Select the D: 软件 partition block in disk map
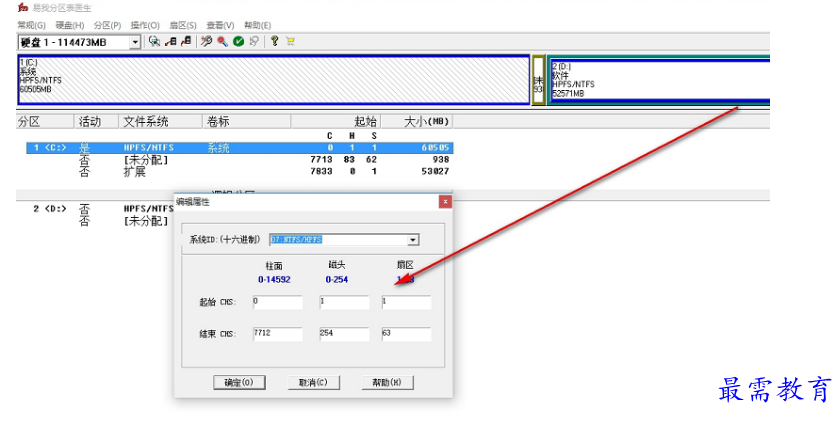This screenshot has height=421, width=840. pos(659,80)
